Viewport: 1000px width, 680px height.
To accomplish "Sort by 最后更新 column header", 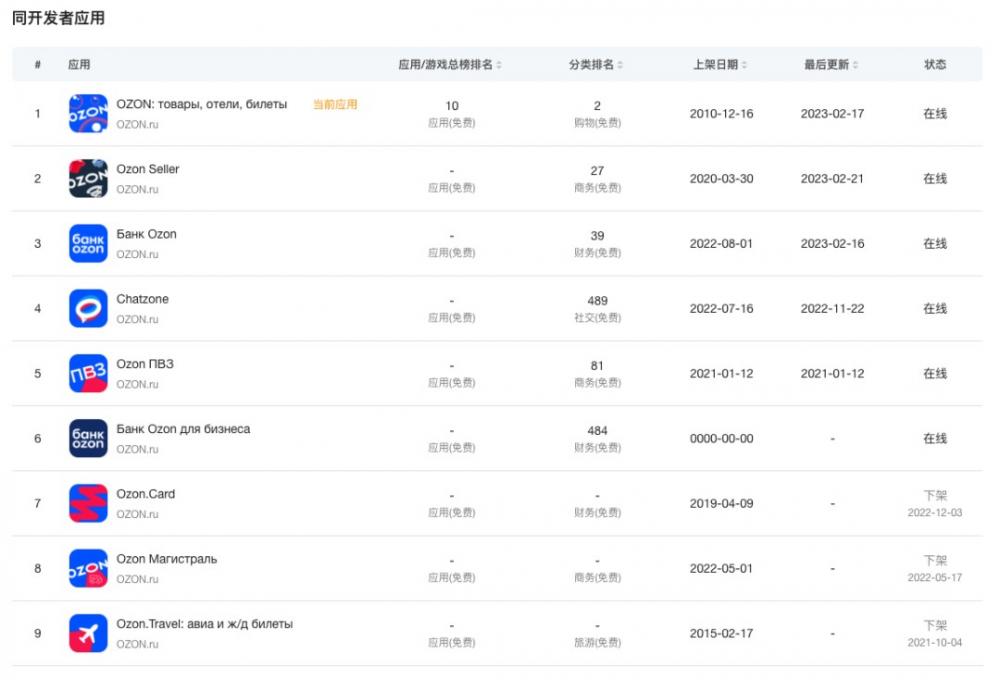I will point(831,64).
